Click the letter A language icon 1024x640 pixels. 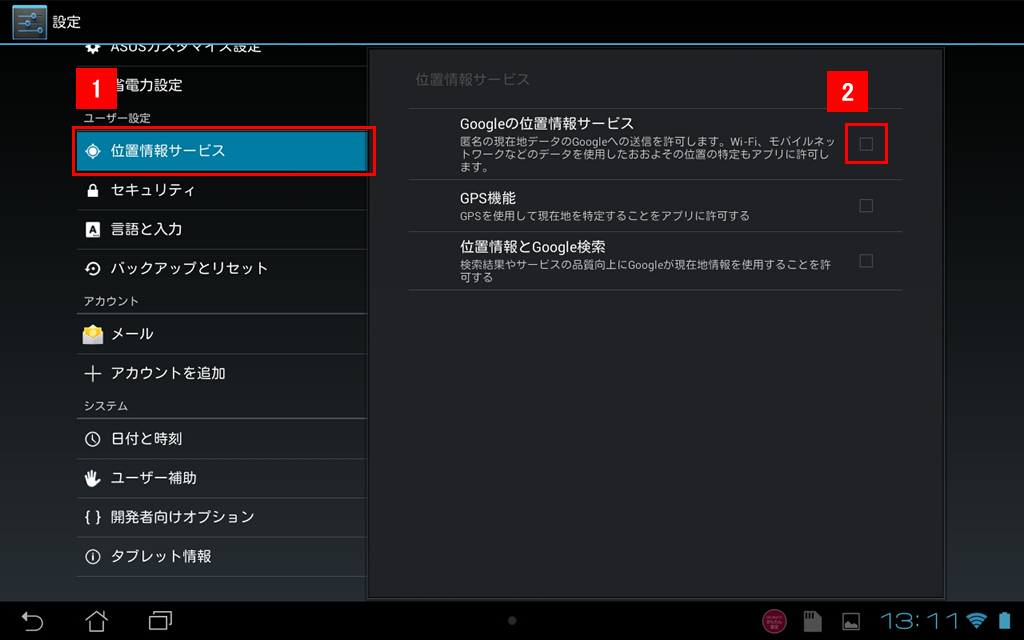93,229
